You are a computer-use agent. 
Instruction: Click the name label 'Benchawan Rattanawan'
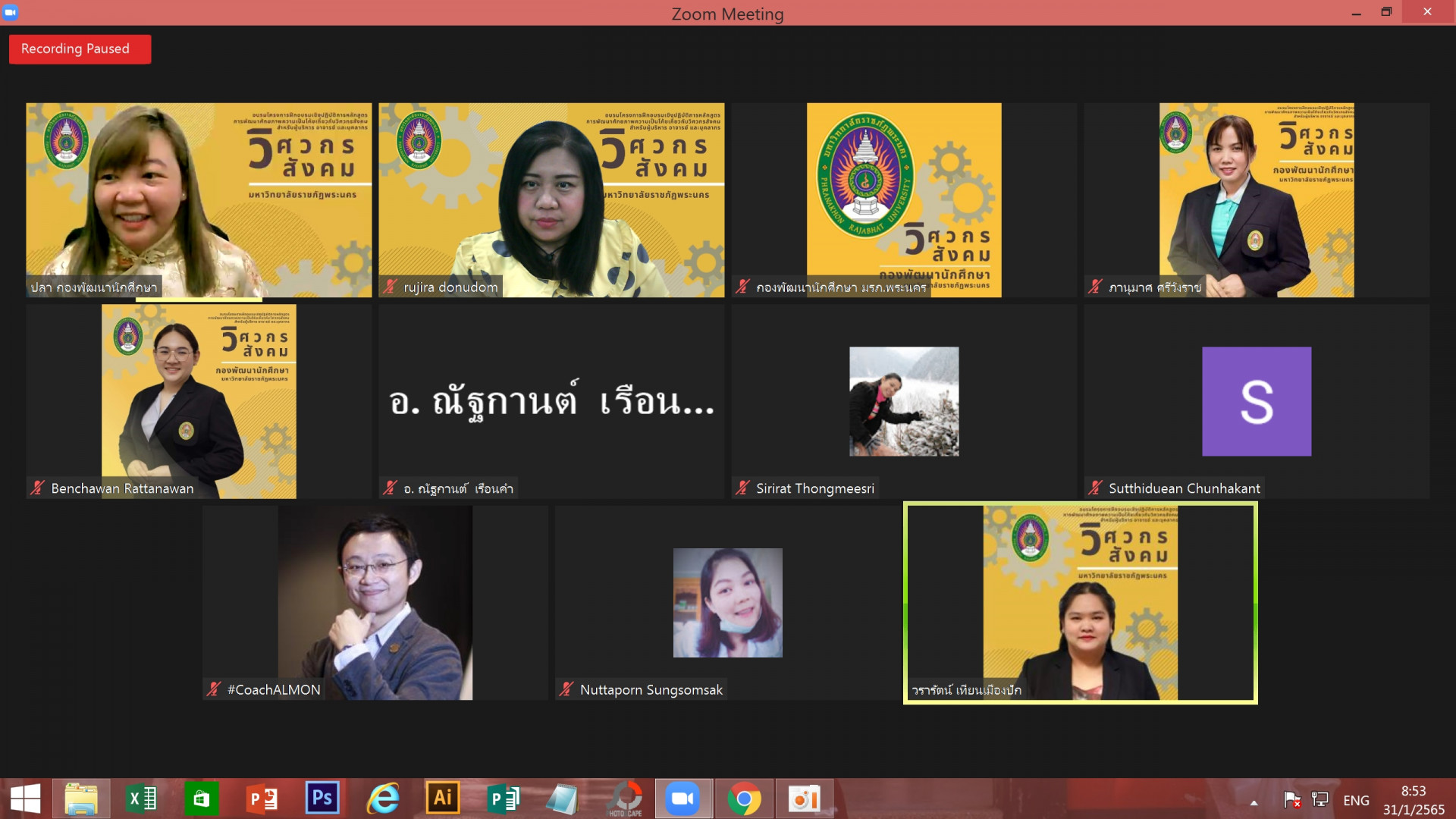point(122,488)
